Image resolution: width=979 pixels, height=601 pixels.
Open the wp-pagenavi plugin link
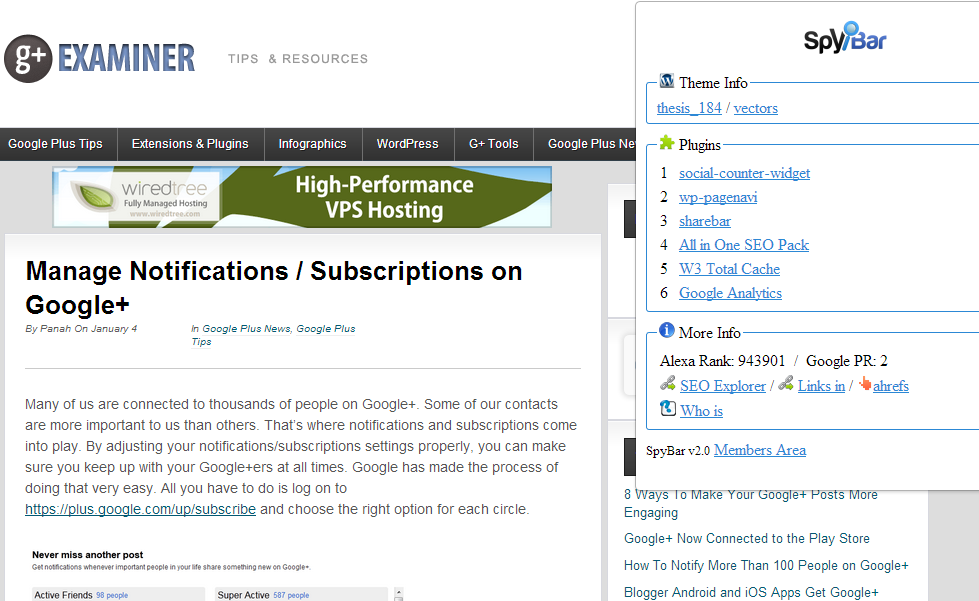pyautogui.click(x=718, y=197)
